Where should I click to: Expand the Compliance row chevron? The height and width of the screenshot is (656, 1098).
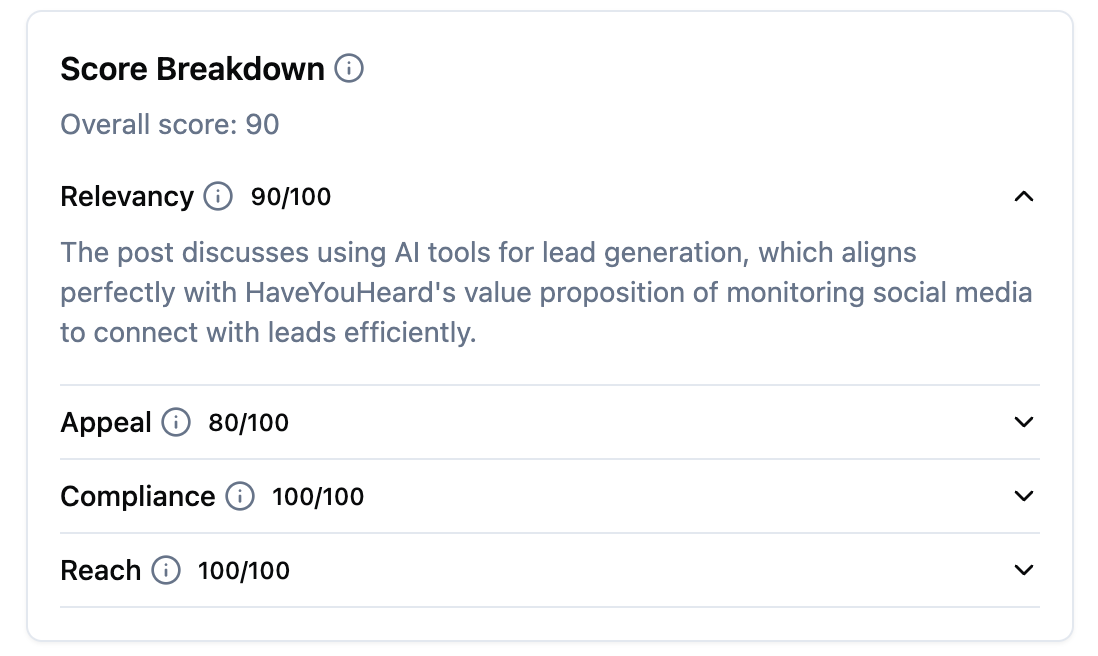tap(1023, 496)
